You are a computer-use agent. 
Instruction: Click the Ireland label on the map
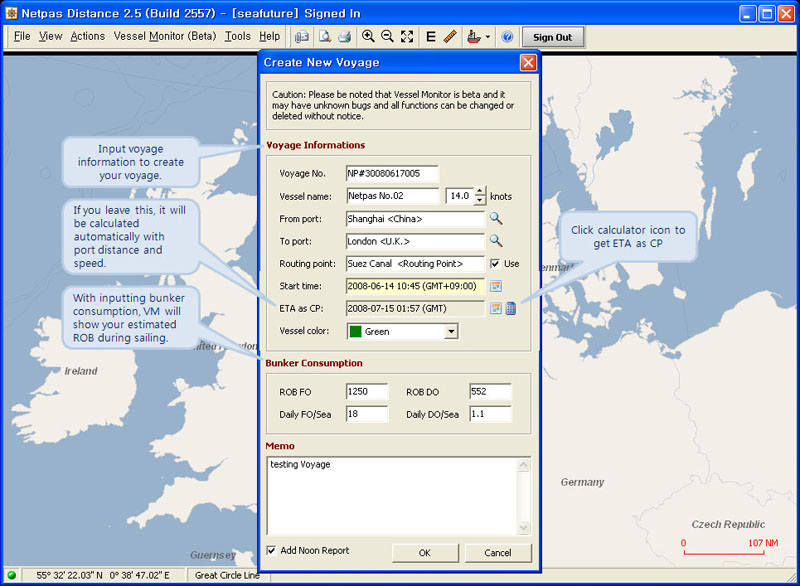coord(81,371)
